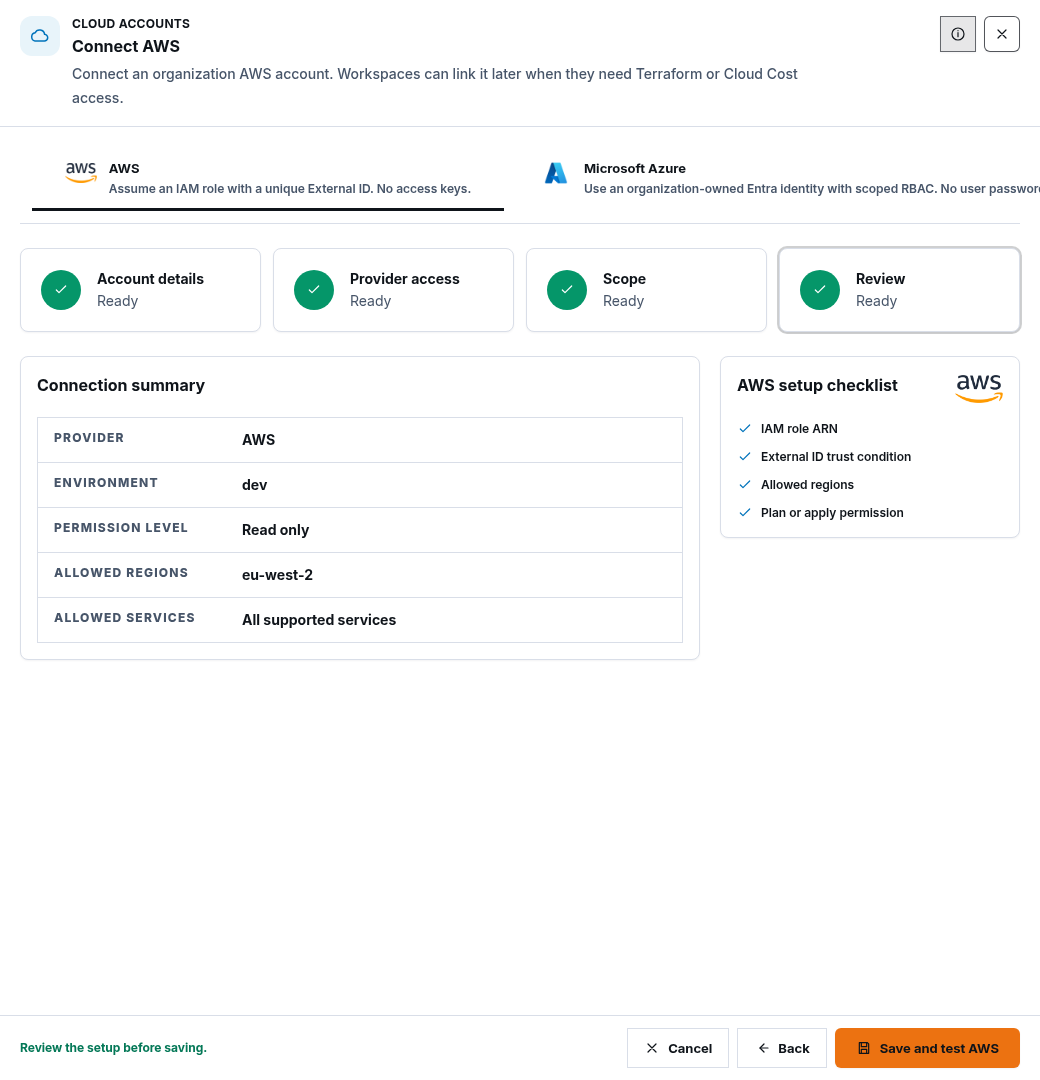Screen dimensions: 1040x1080
Task: Click the 'dev' environment value
Action: (x=254, y=485)
